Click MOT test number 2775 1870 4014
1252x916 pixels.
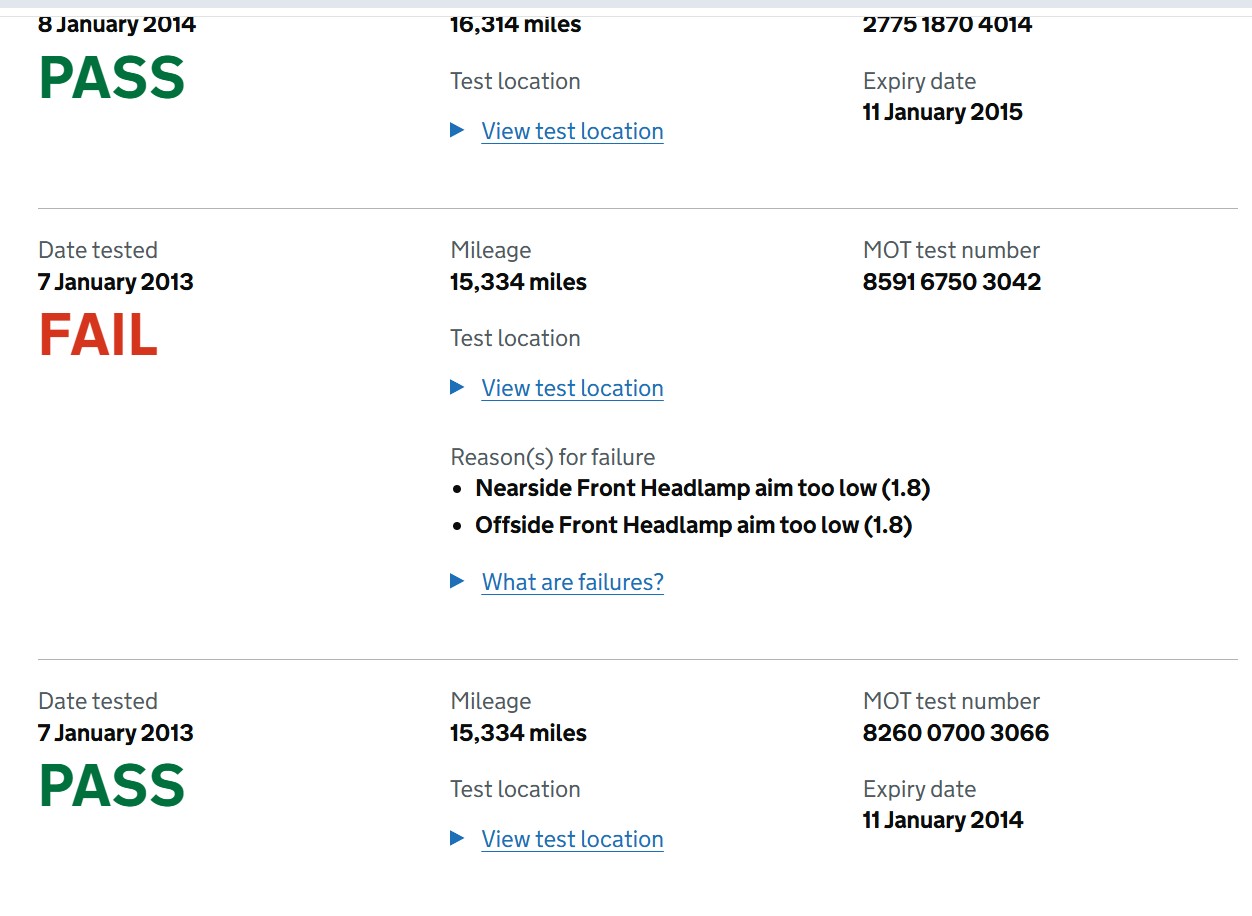[x=947, y=24]
